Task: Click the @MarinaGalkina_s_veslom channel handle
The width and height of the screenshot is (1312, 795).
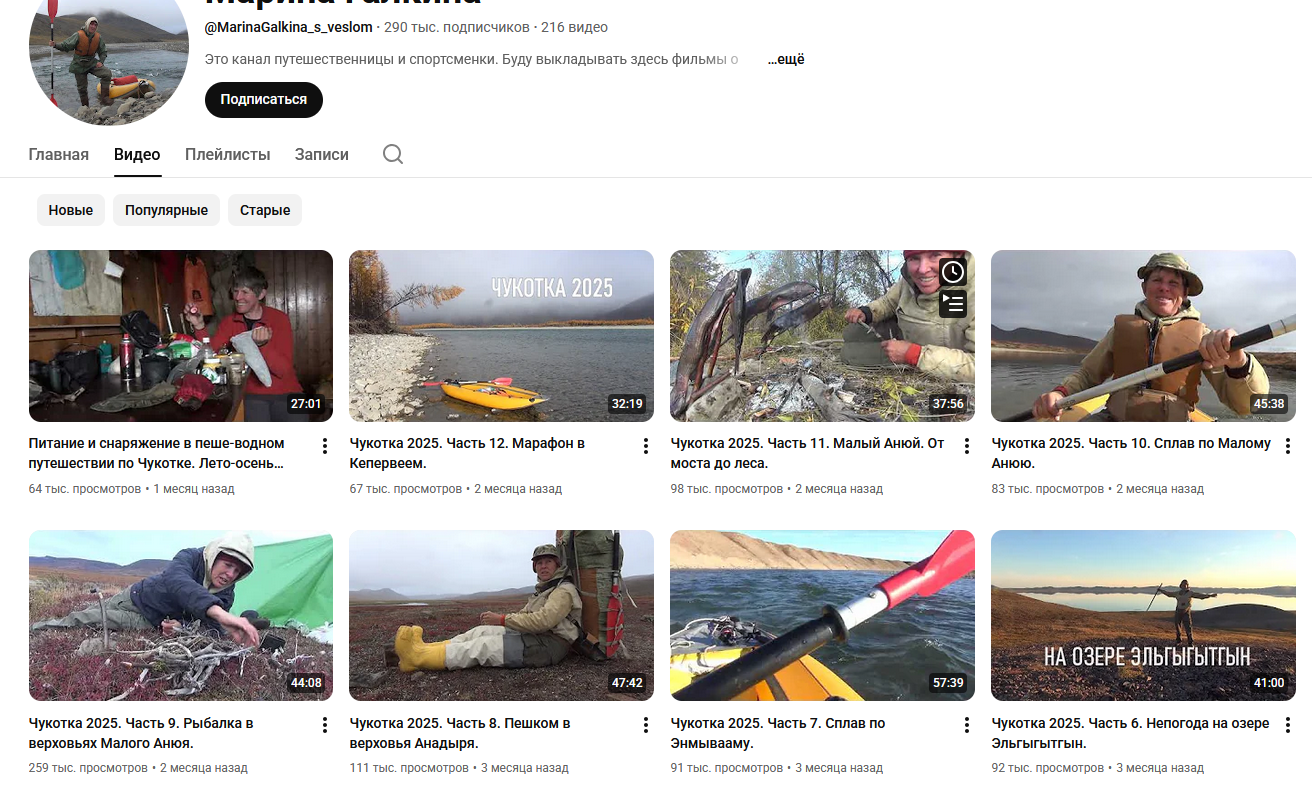Action: pyautogui.click(x=288, y=28)
